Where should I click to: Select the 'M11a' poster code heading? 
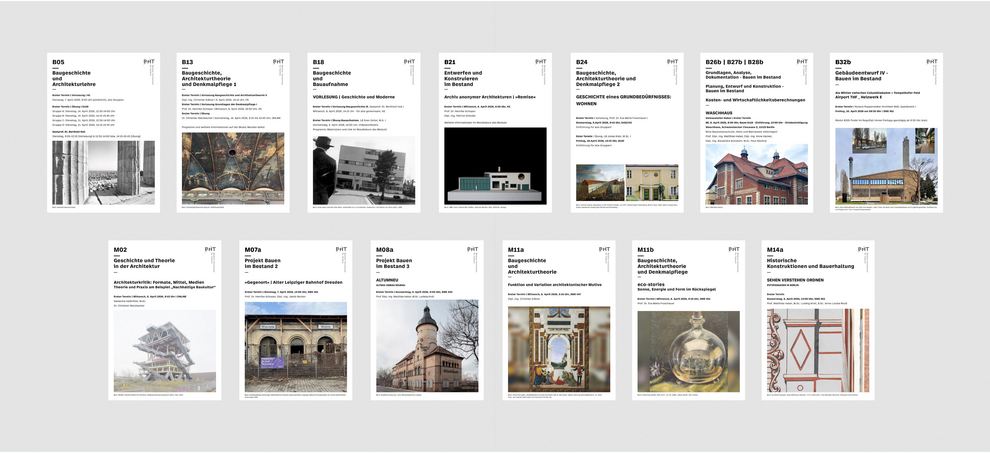516,249
